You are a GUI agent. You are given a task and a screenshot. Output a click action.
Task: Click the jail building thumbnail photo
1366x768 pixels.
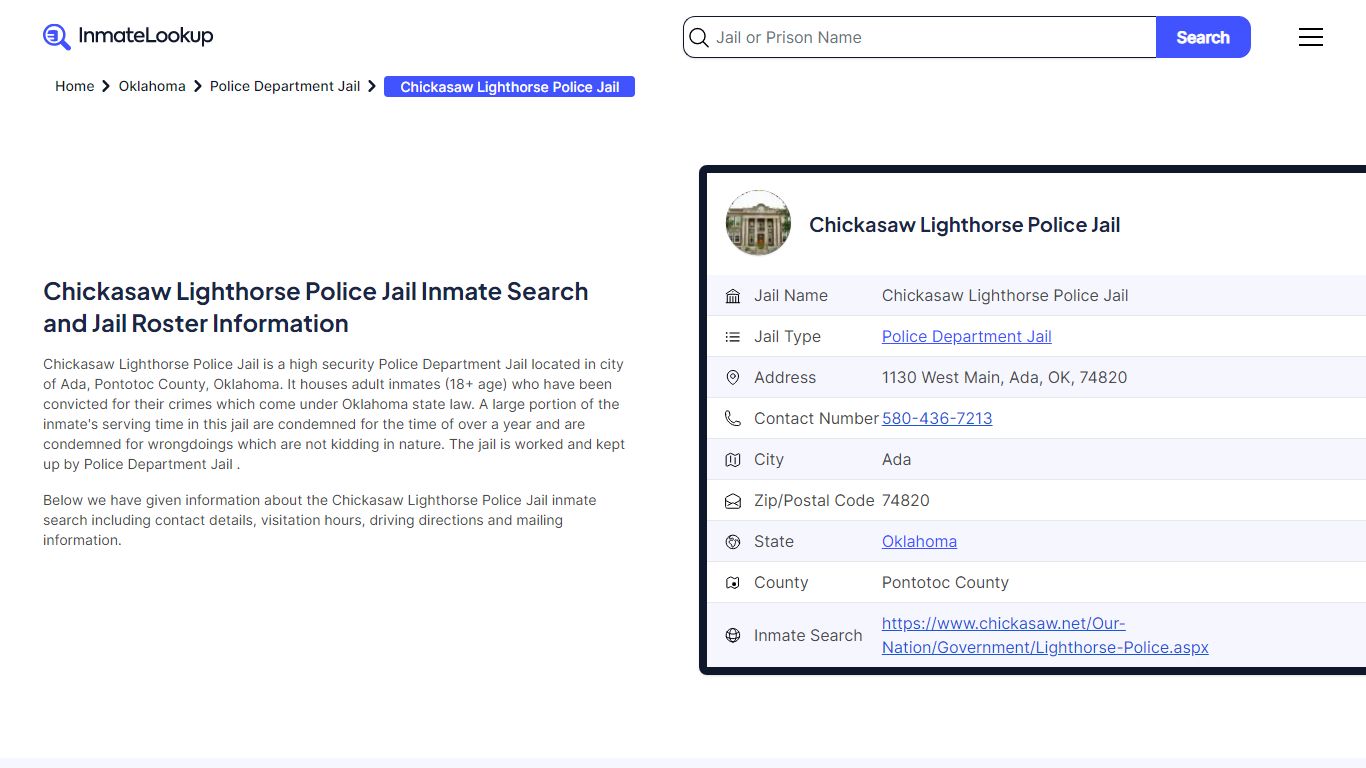758,223
